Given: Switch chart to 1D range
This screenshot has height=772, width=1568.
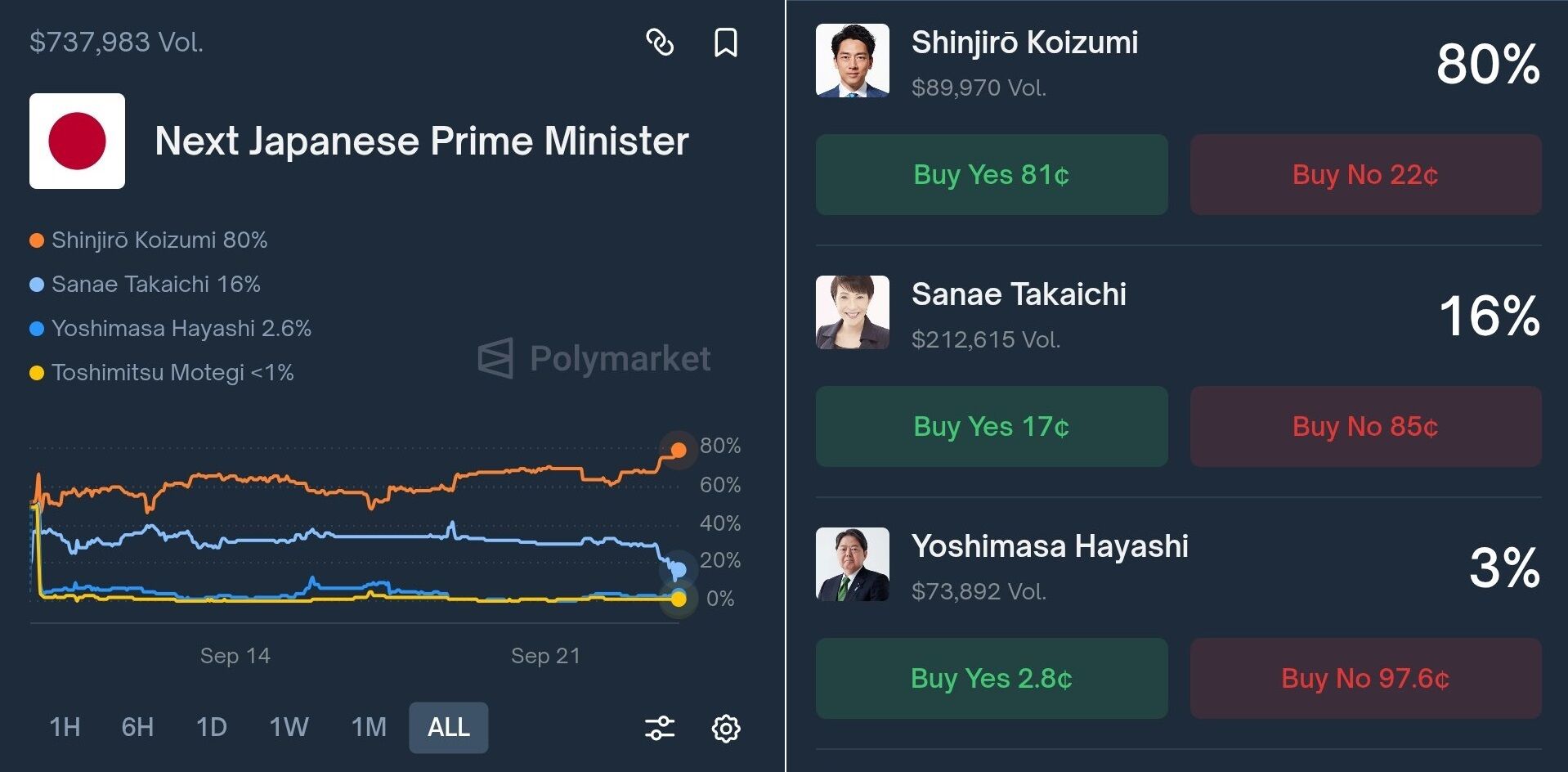Looking at the screenshot, I should [211, 727].
